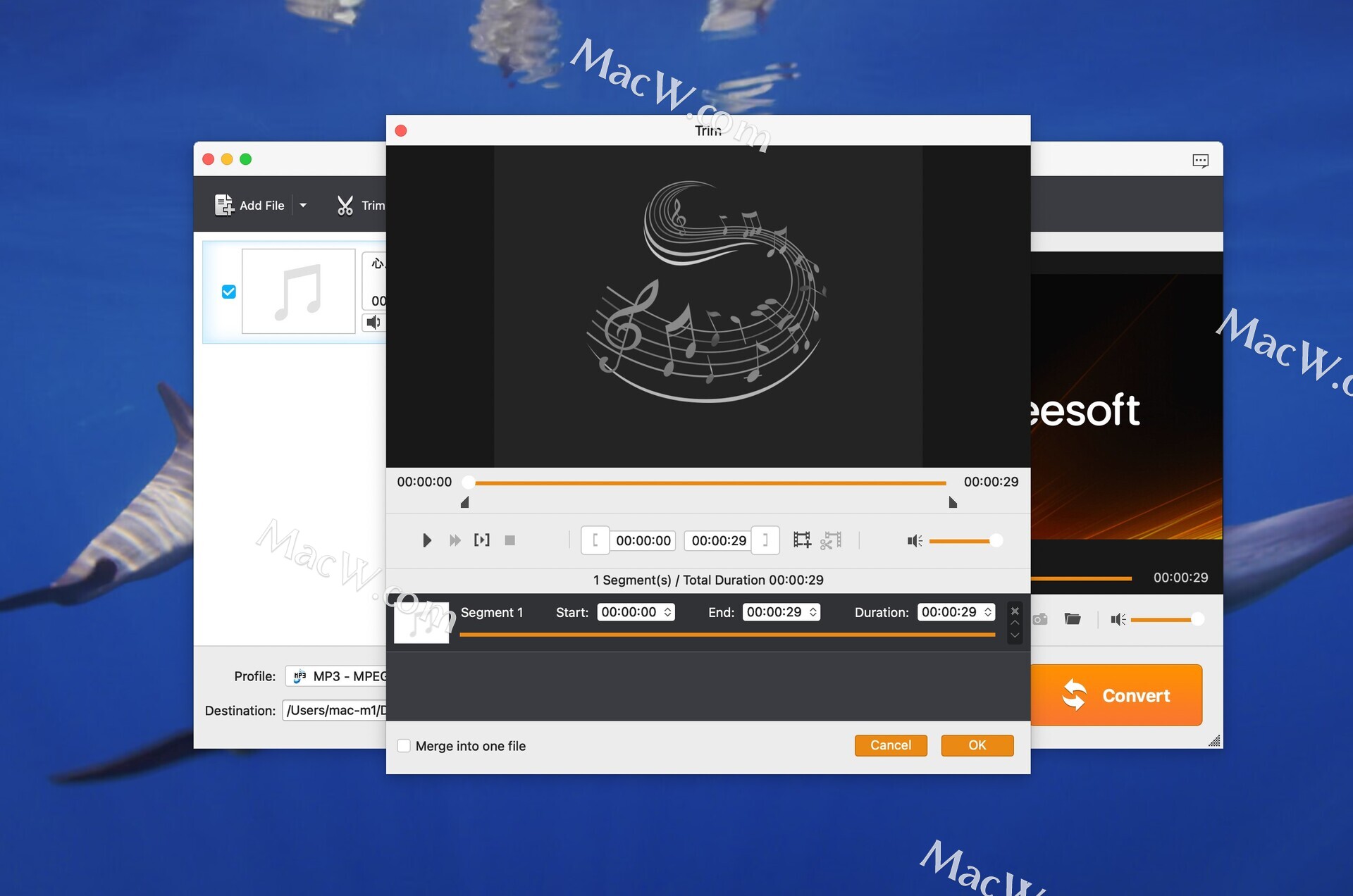Uncheck the audio file checkbox in list
Viewport: 1353px width, 896px height.
pyautogui.click(x=229, y=292)
